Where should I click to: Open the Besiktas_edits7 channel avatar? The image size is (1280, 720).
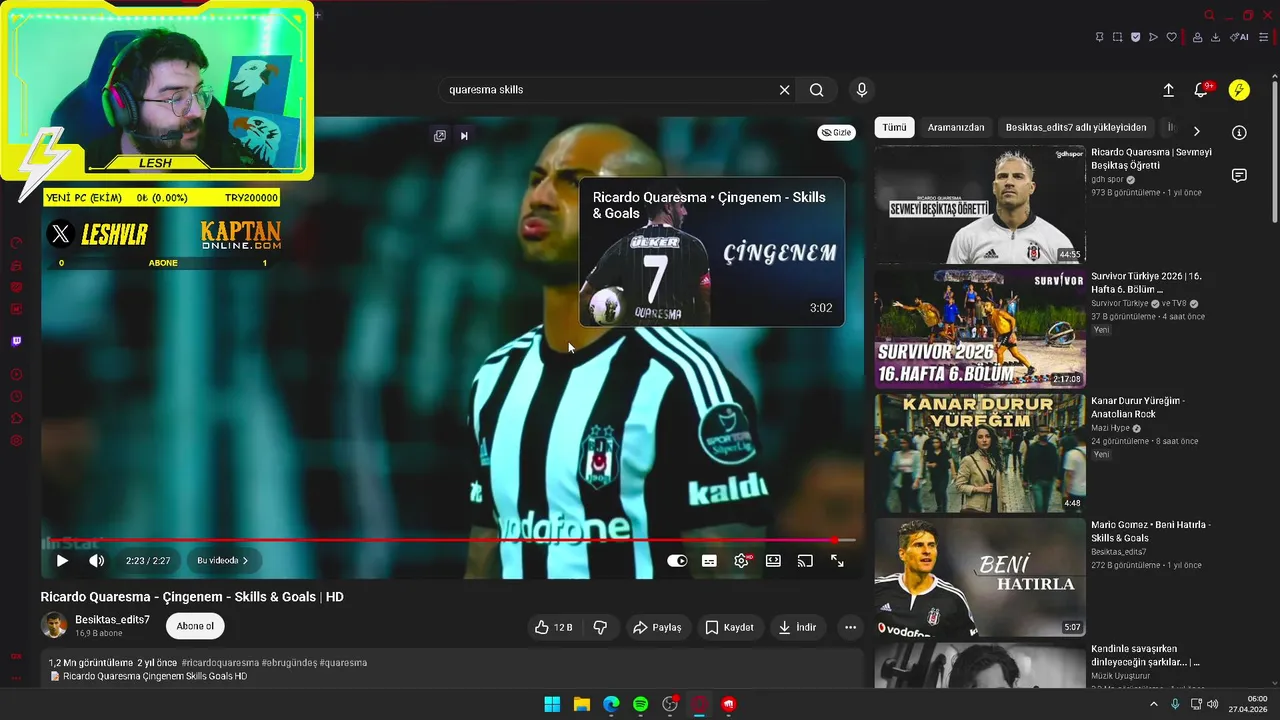pos(54,626)
